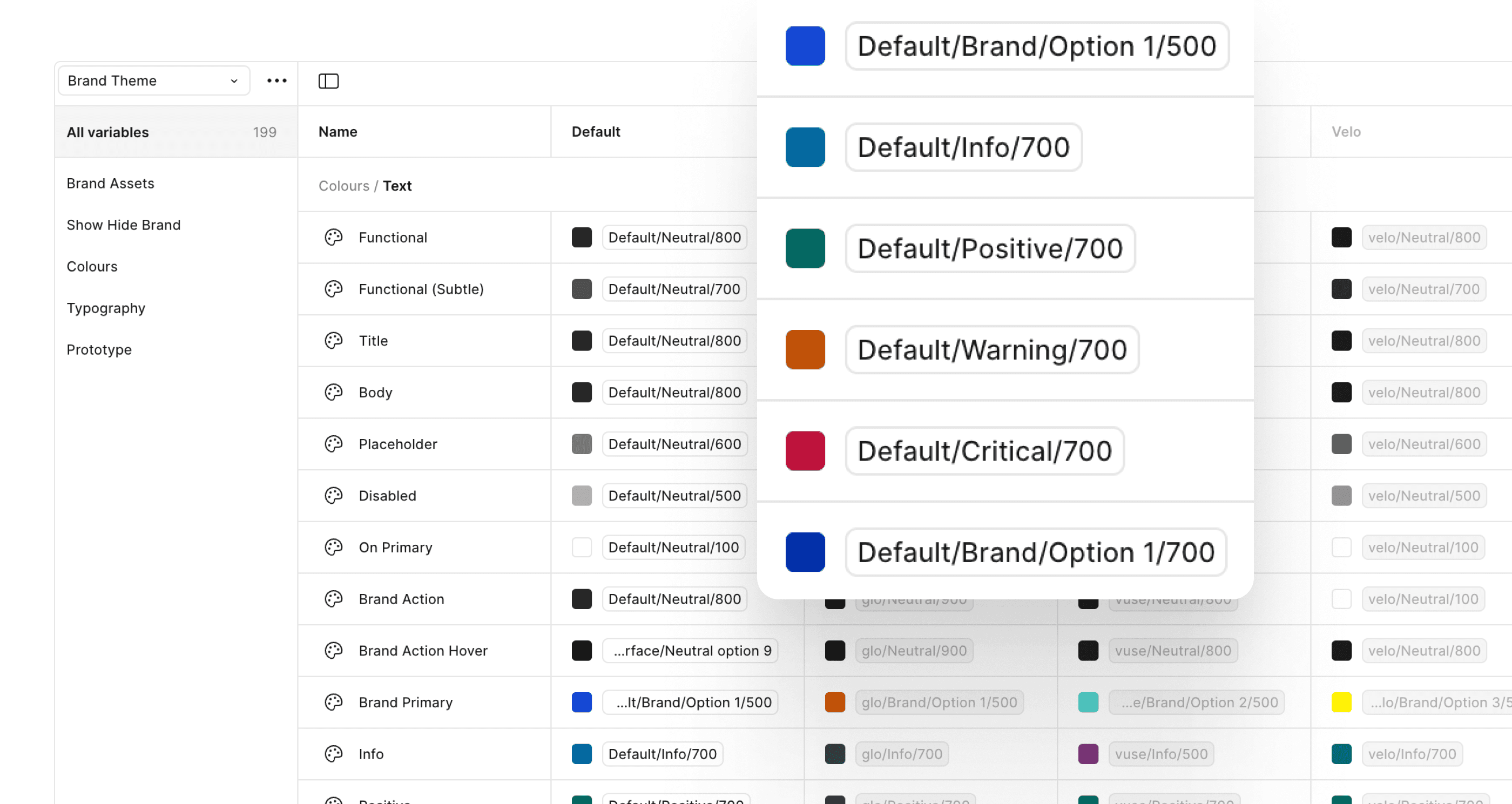Click palette icon beside Brand Primary
Screen dimensions: 1512x804
click(333, 702)
